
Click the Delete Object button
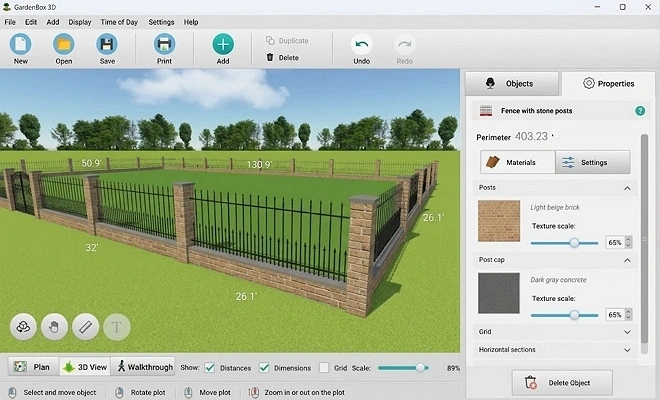click(x=562, y=382)
